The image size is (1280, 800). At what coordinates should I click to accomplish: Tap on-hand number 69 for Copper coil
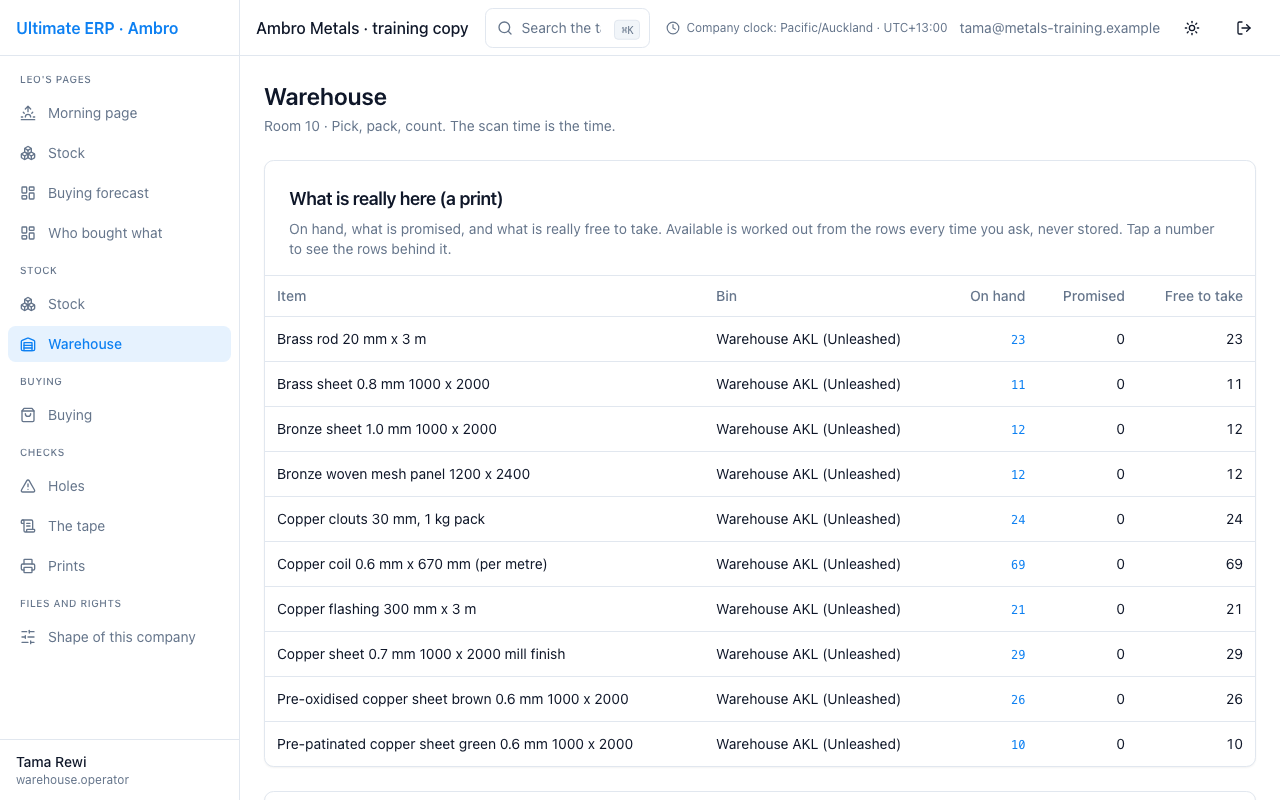(x=1018, y=564)
